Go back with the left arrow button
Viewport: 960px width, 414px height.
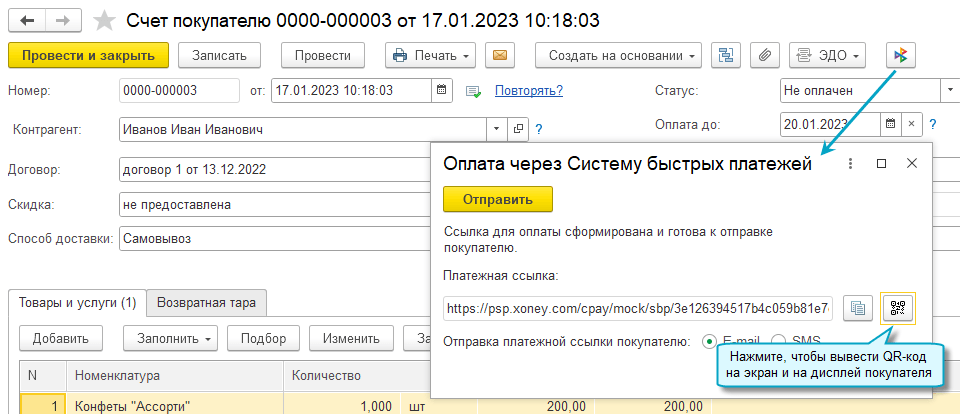point(27,20)
